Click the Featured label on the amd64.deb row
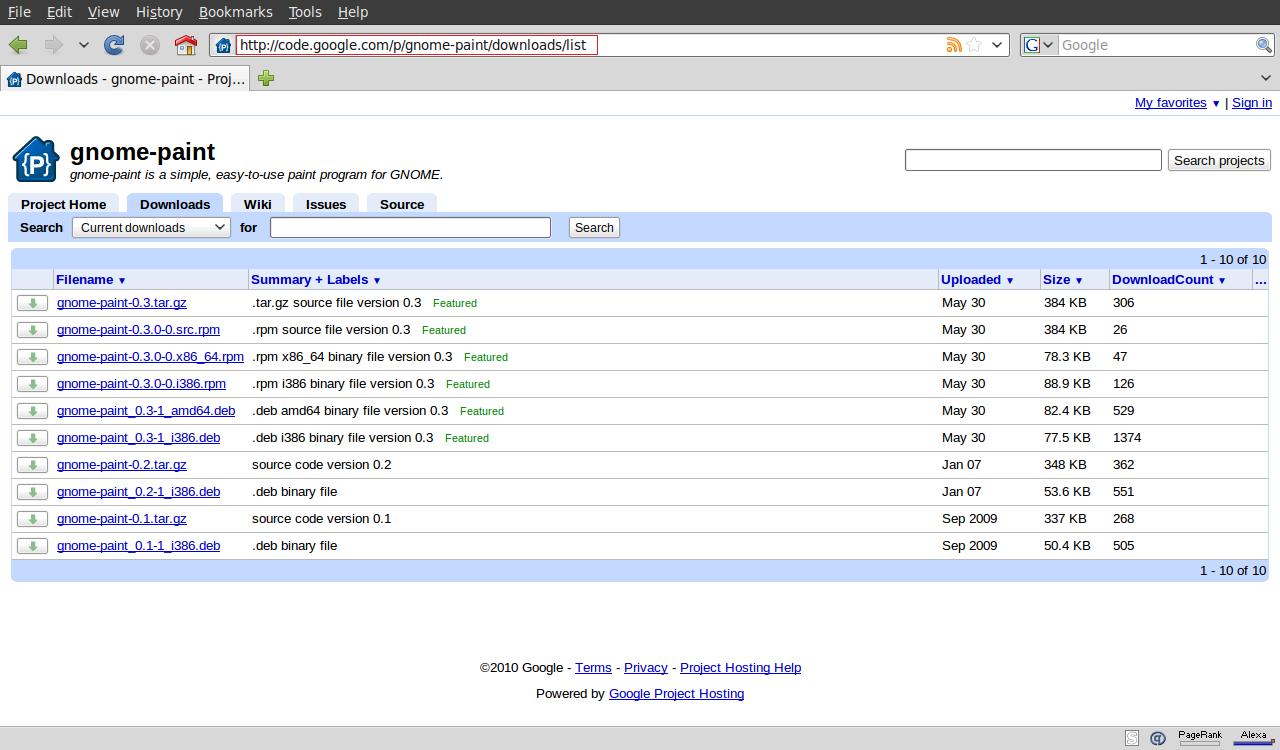 (482, 411)
